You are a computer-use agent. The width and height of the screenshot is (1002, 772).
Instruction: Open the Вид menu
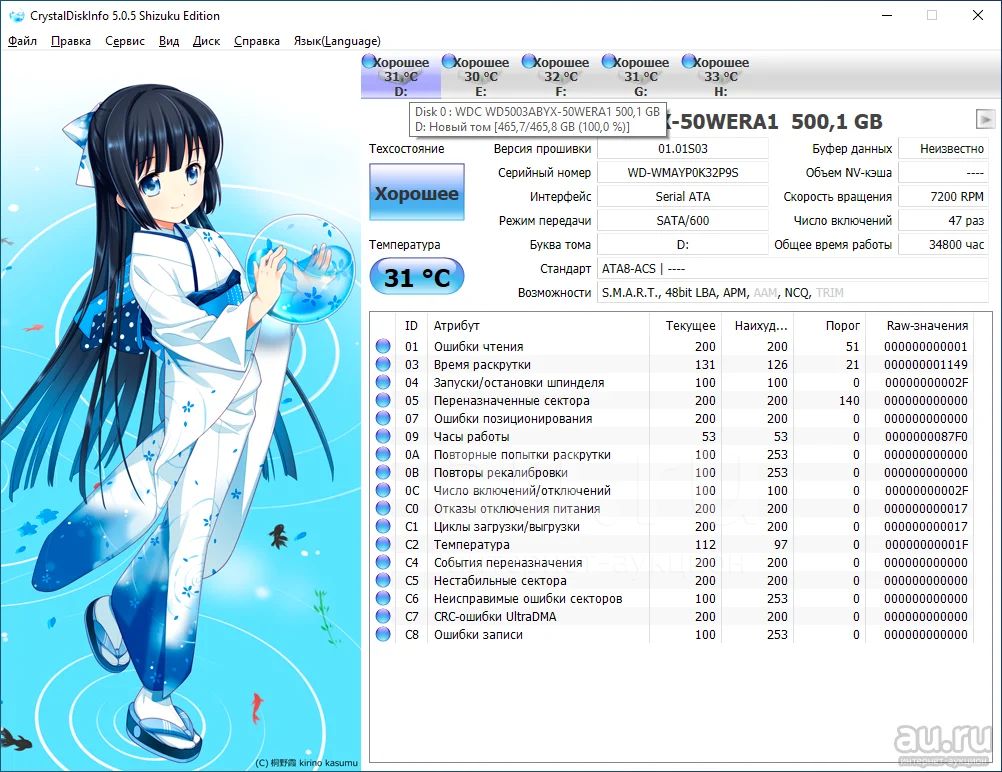click(169, 41)
